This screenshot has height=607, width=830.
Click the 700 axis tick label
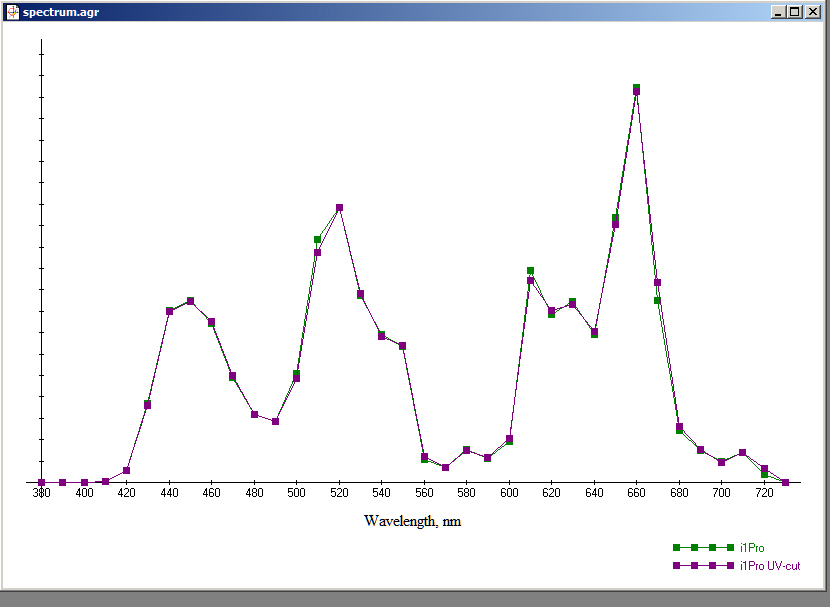pos(721,493)
